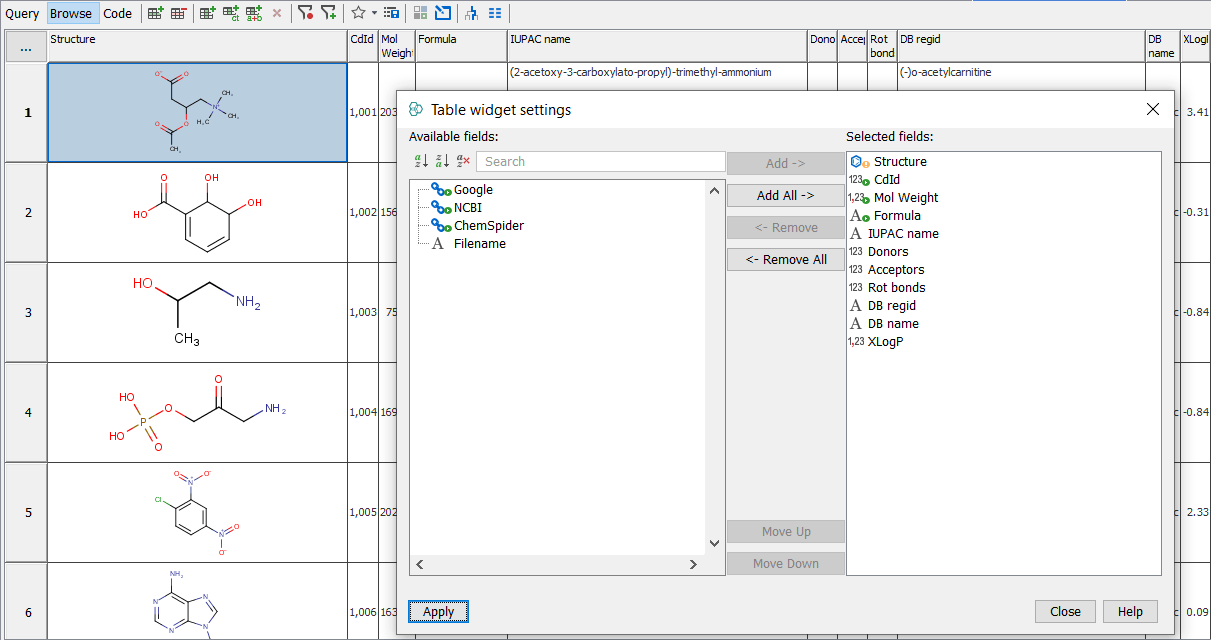This screenshot has width=1211, height=640.
Task: Click the add row toolbar icon
Action: click(x=155, y=13)
